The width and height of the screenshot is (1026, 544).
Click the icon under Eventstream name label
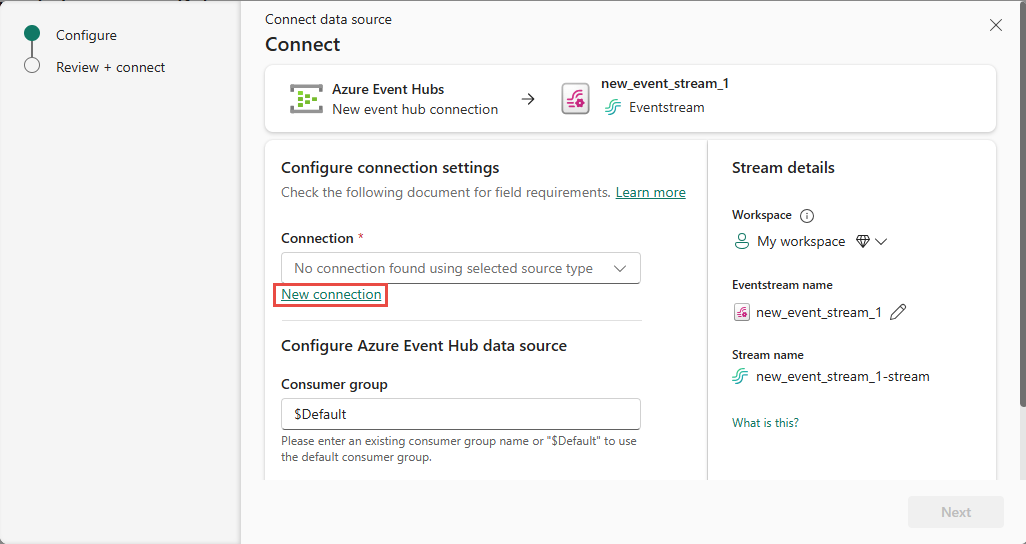(x=742, y=312)
